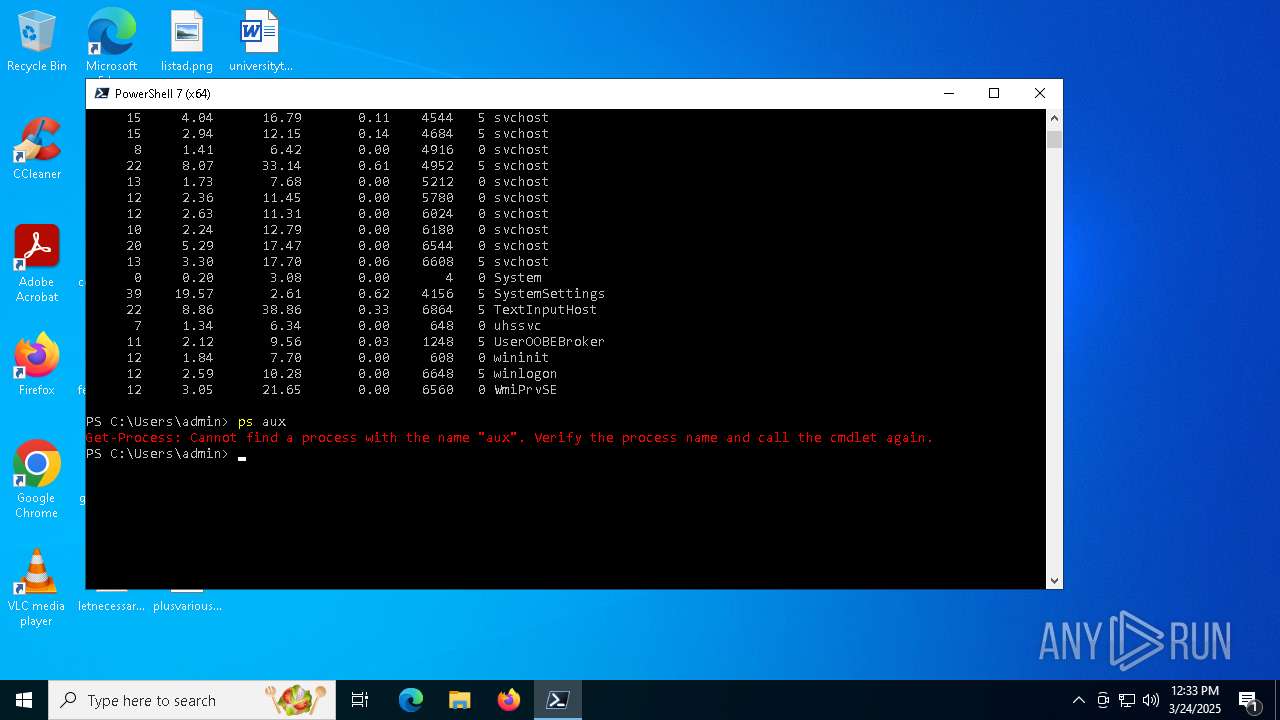Select the universityt... Word document icon
The image size is (1280, 720).
(x=260, y=42)
